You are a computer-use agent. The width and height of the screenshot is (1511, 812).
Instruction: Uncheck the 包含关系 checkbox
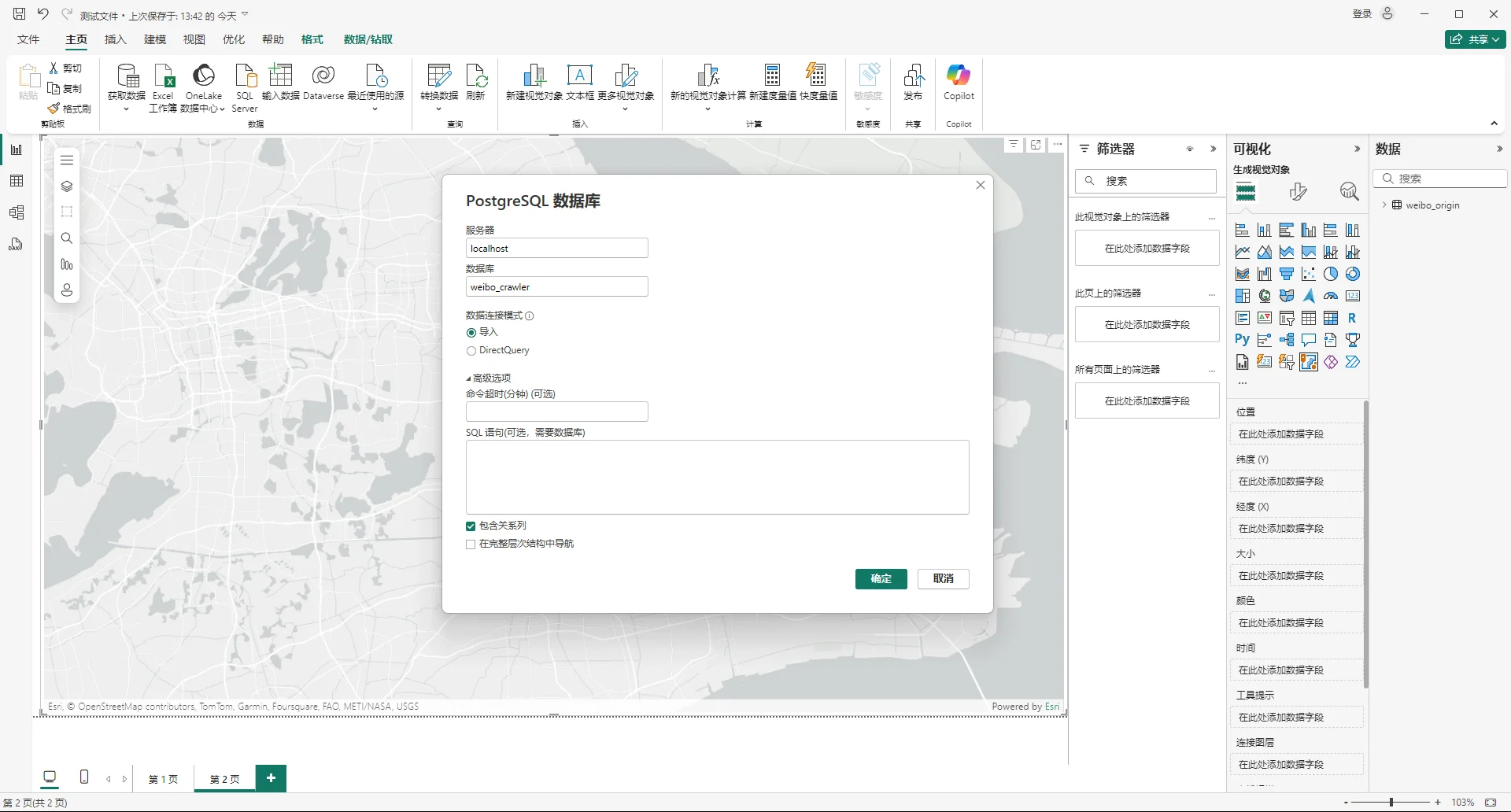click(x=471, y=526)
